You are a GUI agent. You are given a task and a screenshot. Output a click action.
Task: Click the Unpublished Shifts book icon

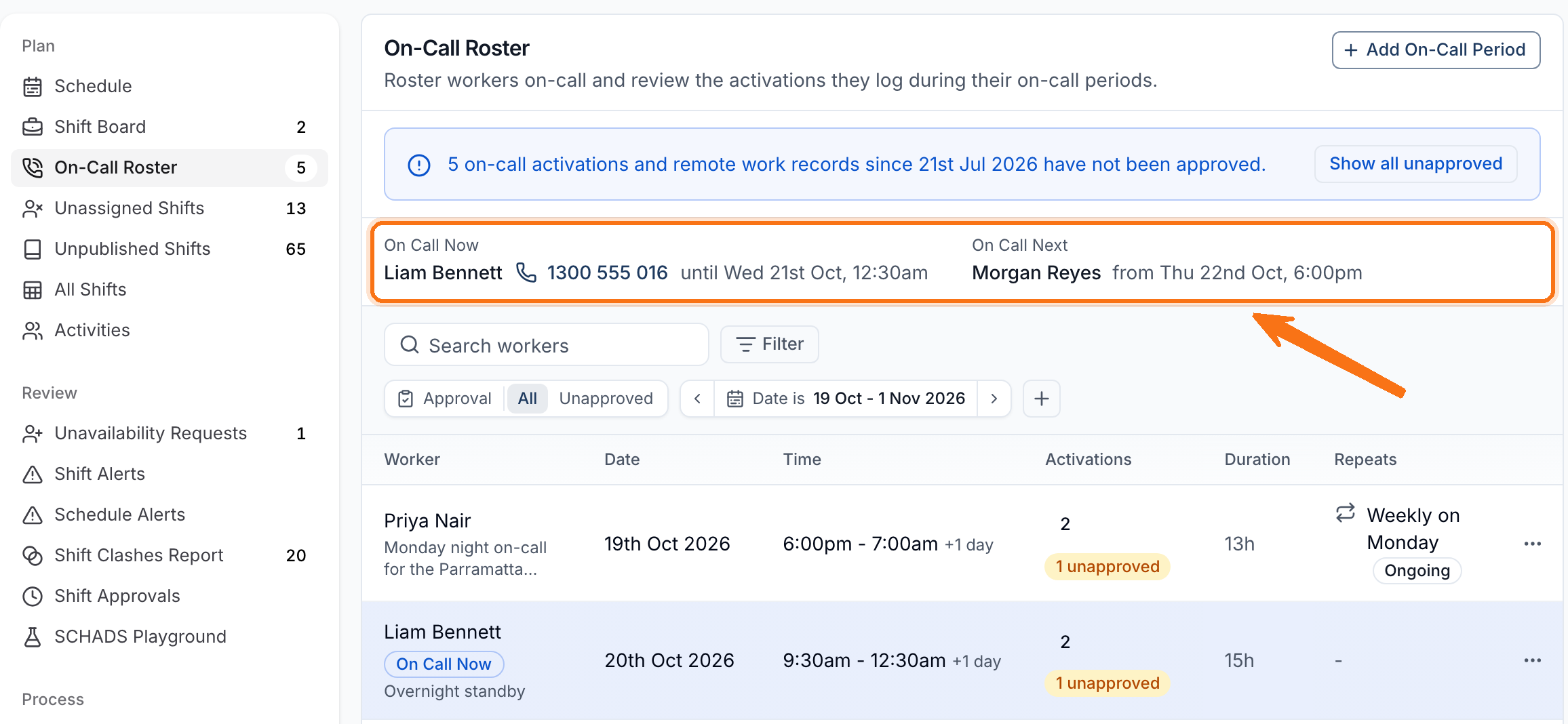click(x=33, y=249)
